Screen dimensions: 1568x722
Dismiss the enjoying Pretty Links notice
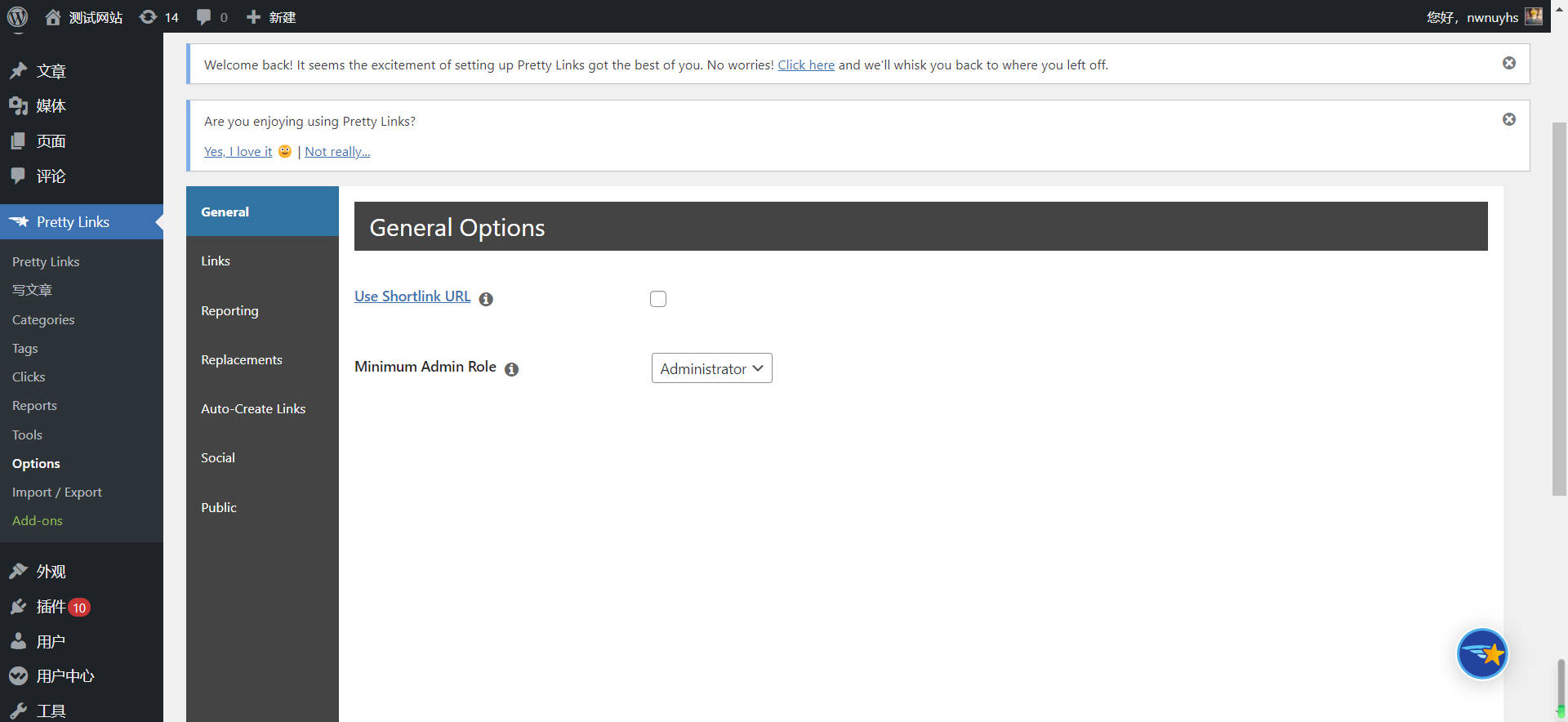click(x=1509, y=119)
